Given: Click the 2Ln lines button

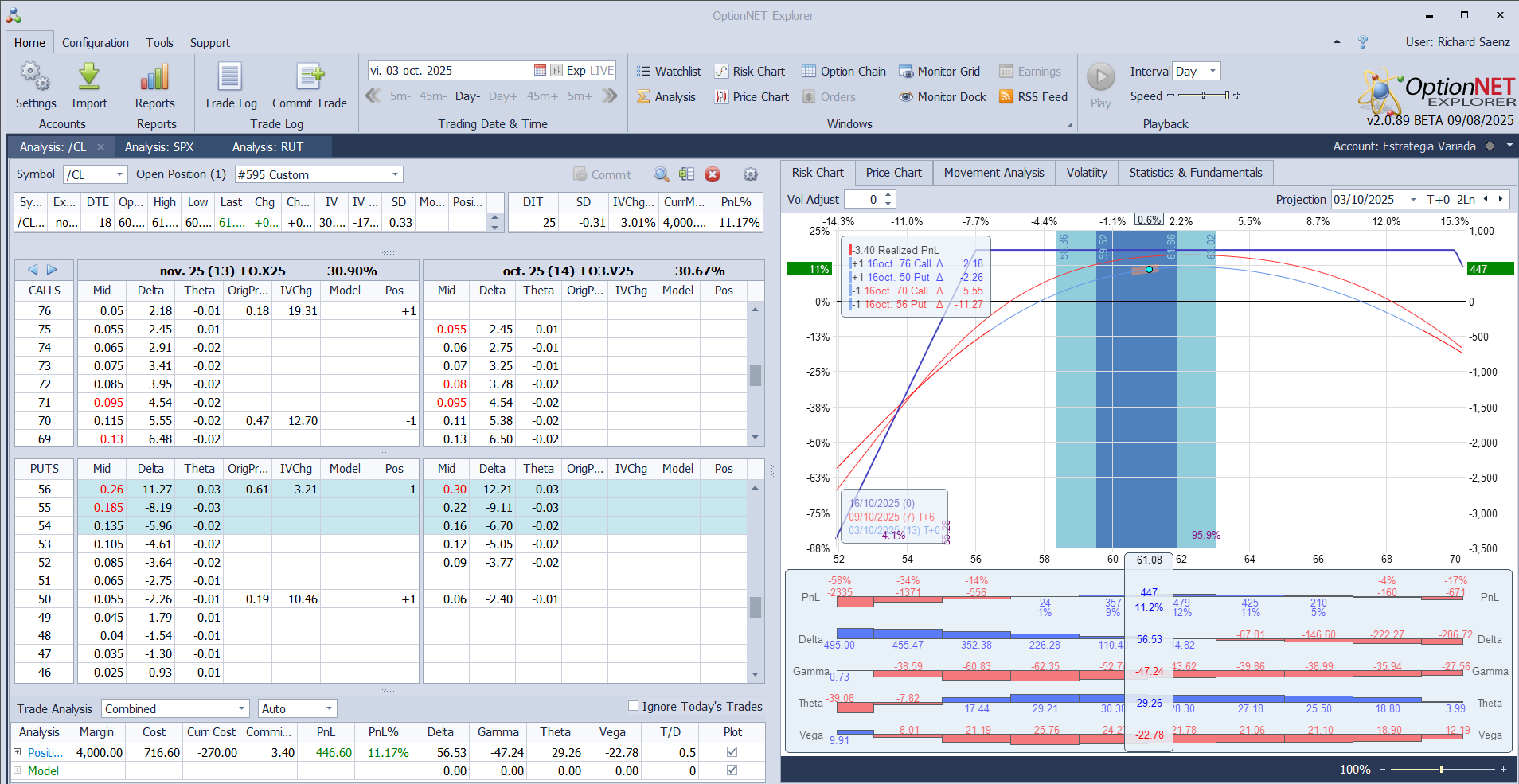Looking at the screenshot, I should pyautogui.click(x=1466, y=200).
